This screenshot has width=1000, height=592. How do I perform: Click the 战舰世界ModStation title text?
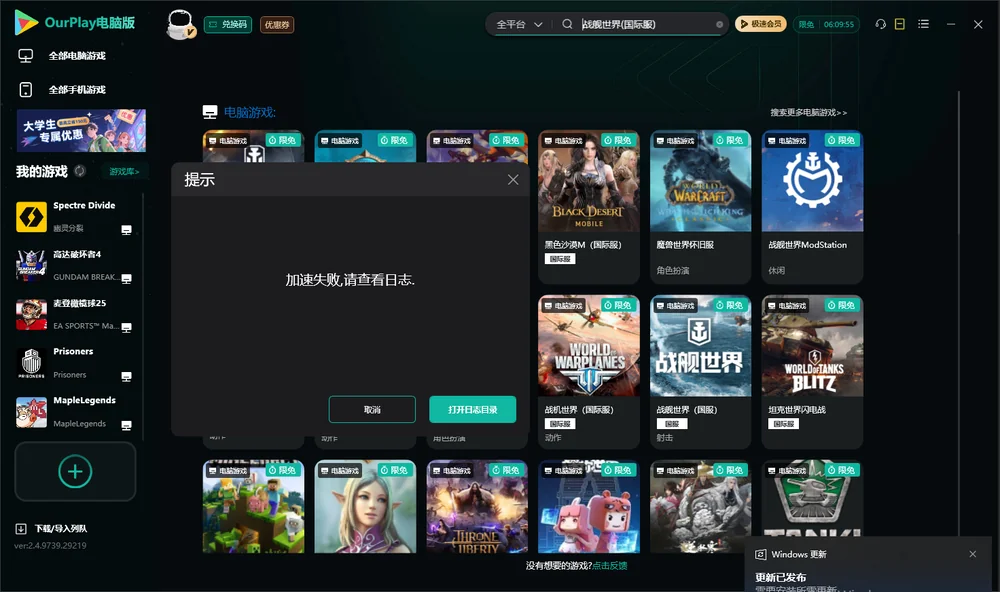point(807,245)
